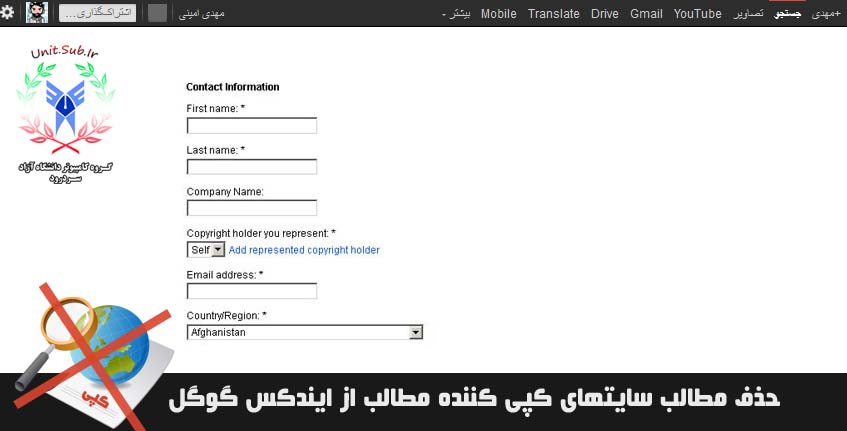Click Add represented copyright holder link

click(304, 250)
